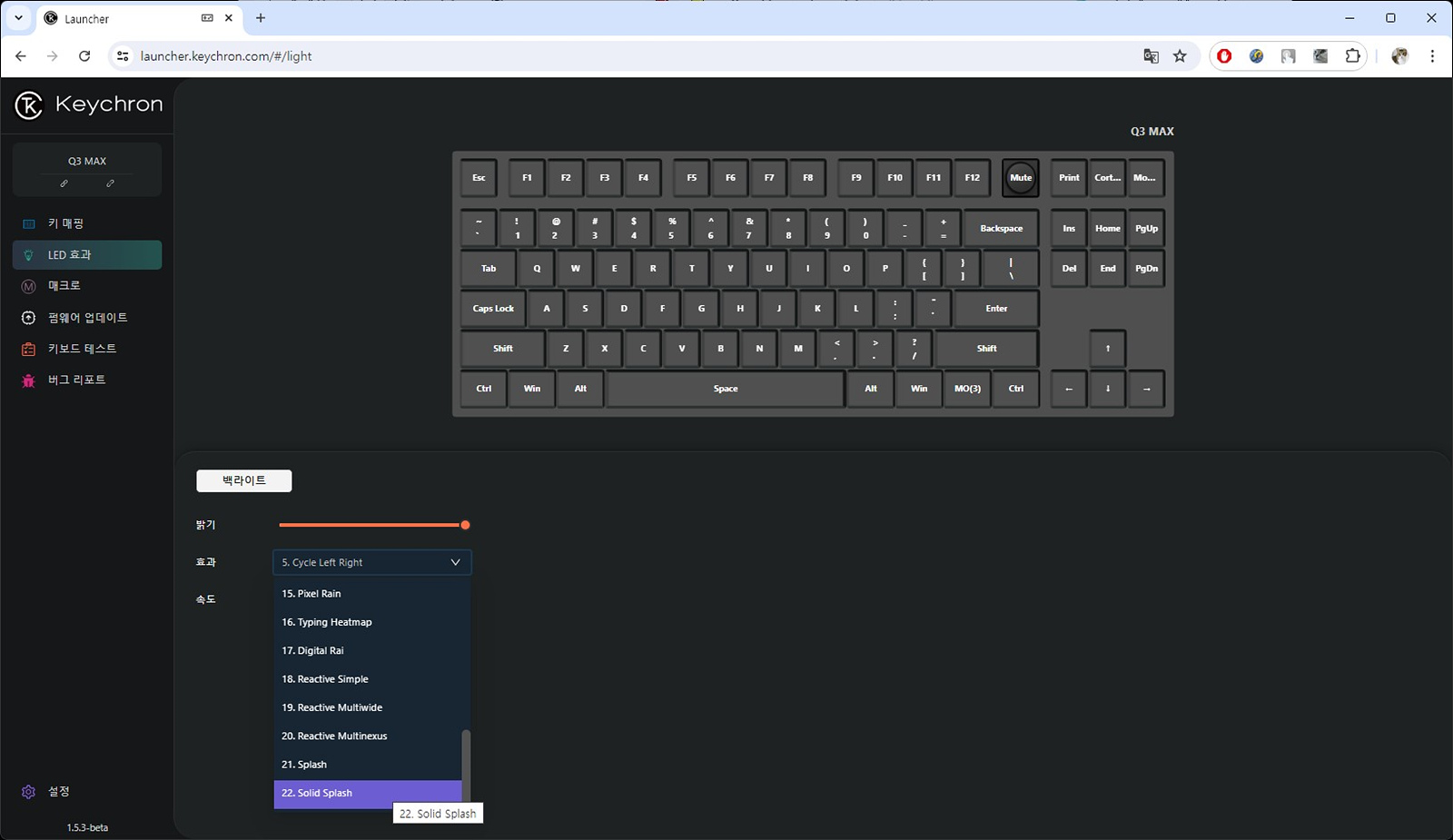The height and width of the screenshot is (840, 1453).
Task: Select the MO(3) key
Action: 967,389
